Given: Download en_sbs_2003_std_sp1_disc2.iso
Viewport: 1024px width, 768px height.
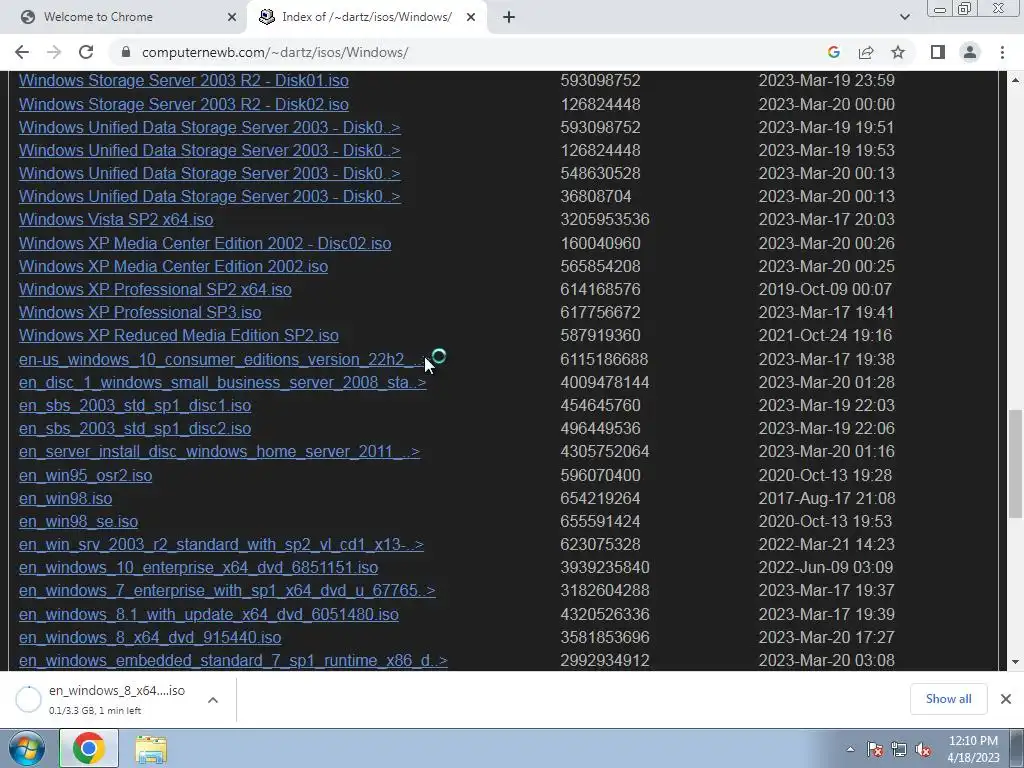Looking at the screenshot, I should pyautogui.click(x=135, y=428).
